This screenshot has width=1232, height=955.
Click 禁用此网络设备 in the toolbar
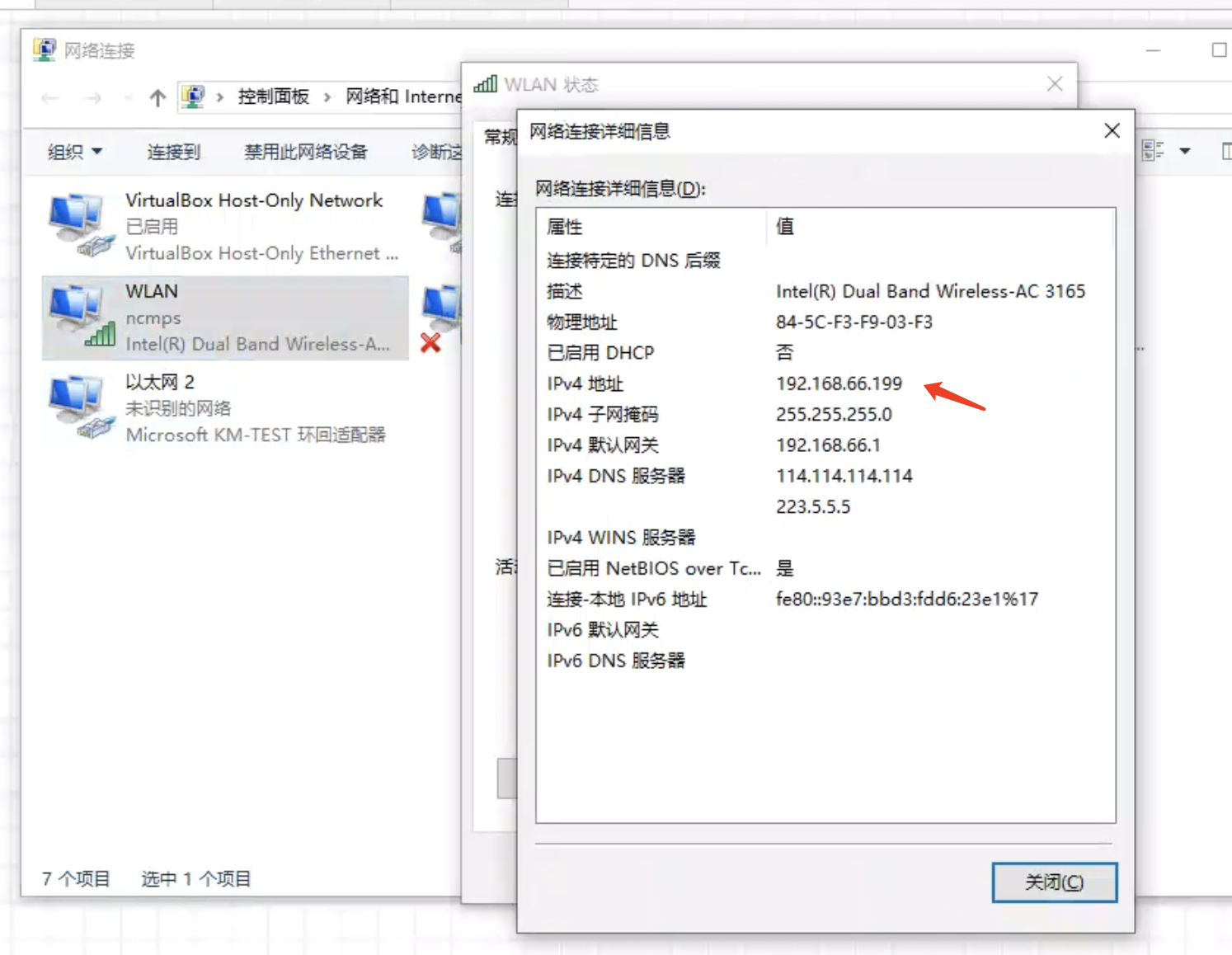point(306,152)
